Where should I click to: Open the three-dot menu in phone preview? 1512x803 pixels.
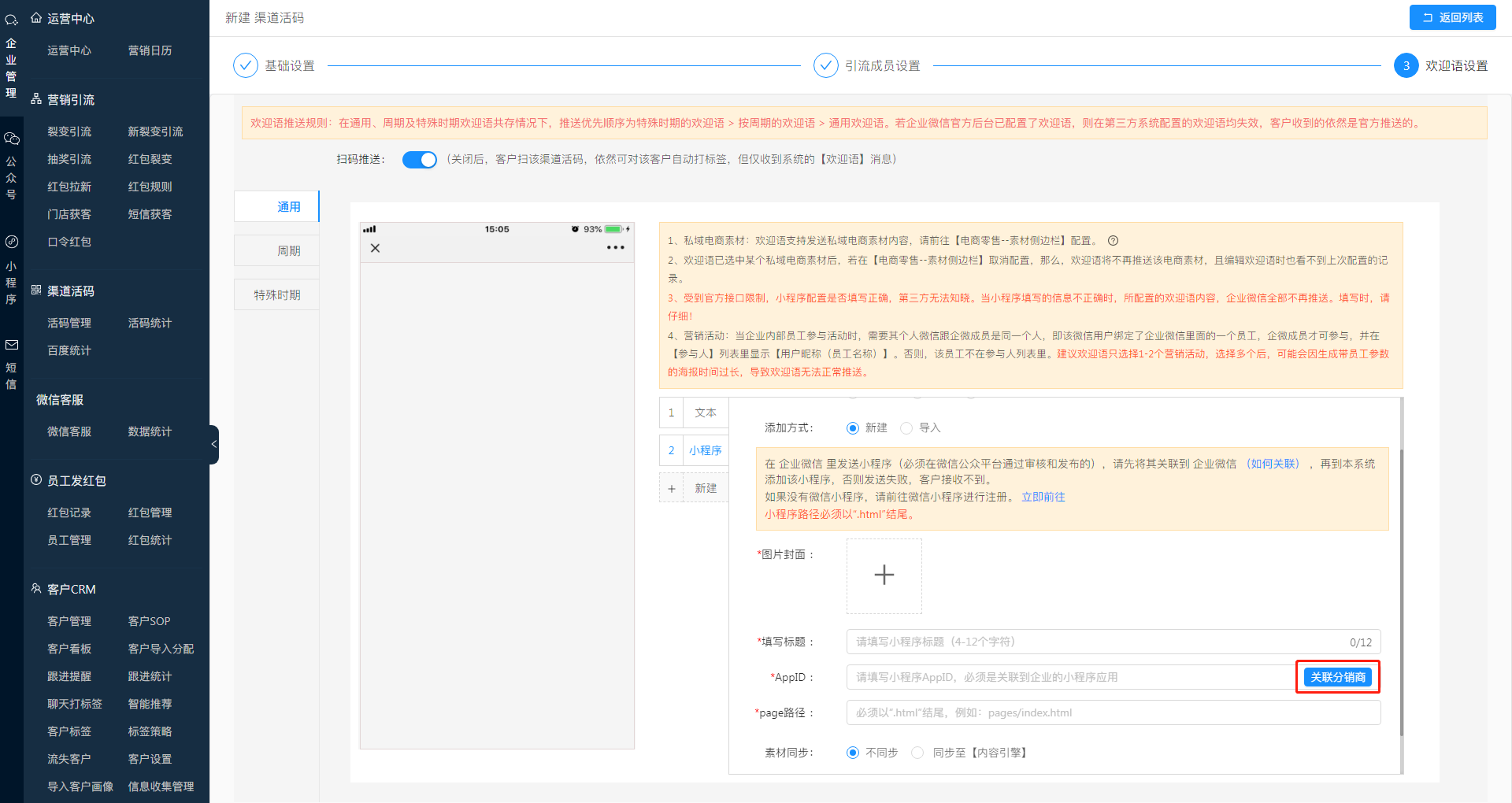click(x=615, y=248)
